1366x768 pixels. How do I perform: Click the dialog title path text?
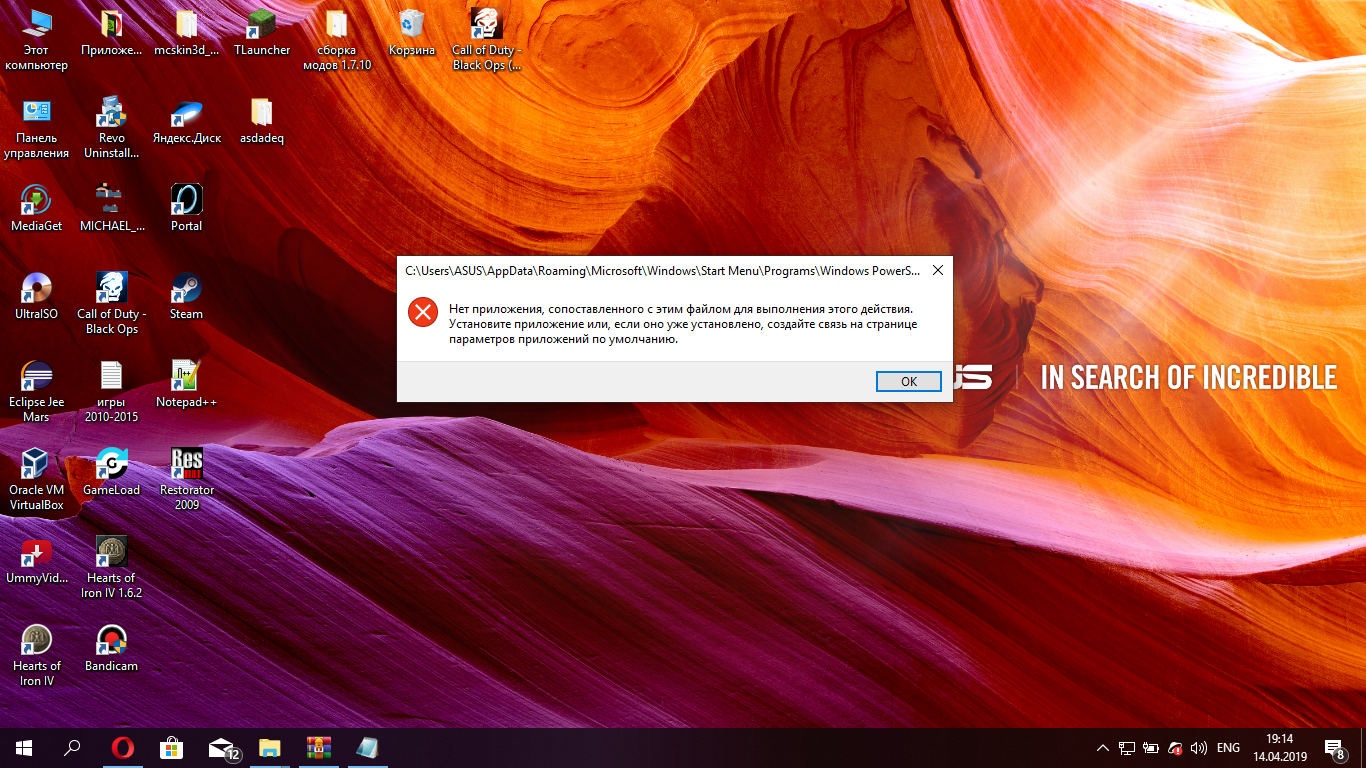pyautogui.click(x=662, y=270)
